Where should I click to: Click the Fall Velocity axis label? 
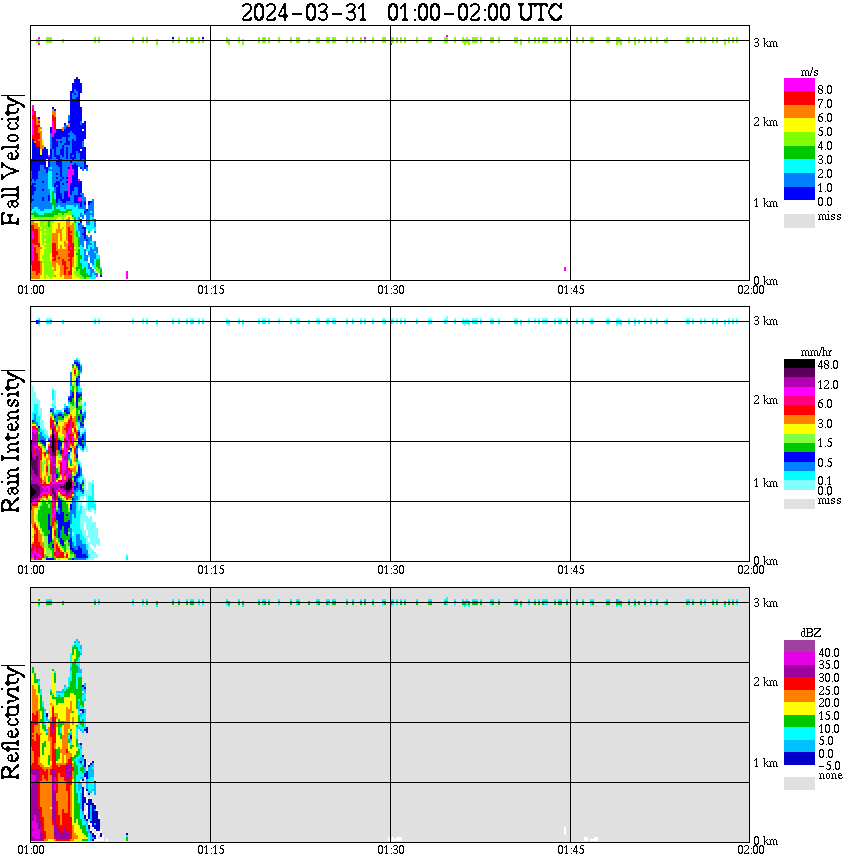pyautogui.click(x=12, y=160)
